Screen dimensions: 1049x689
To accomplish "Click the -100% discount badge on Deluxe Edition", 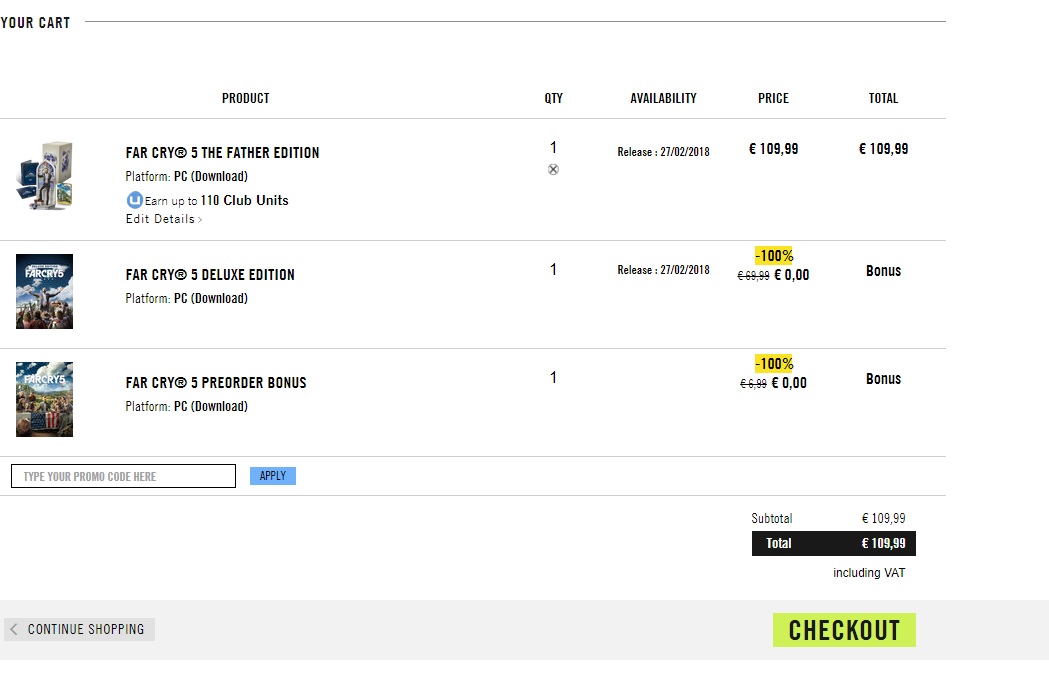I will 773,256.
